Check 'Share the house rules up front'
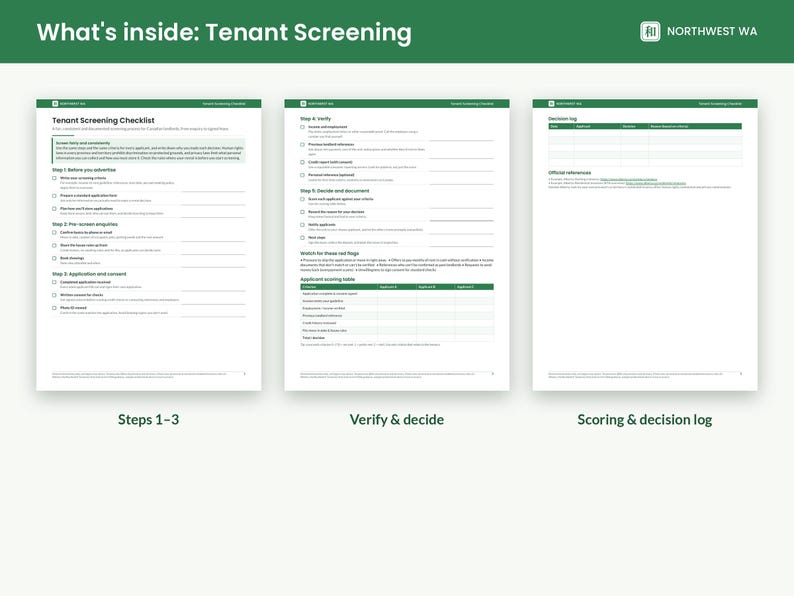794x596 pixels. (x=54, y=246)
